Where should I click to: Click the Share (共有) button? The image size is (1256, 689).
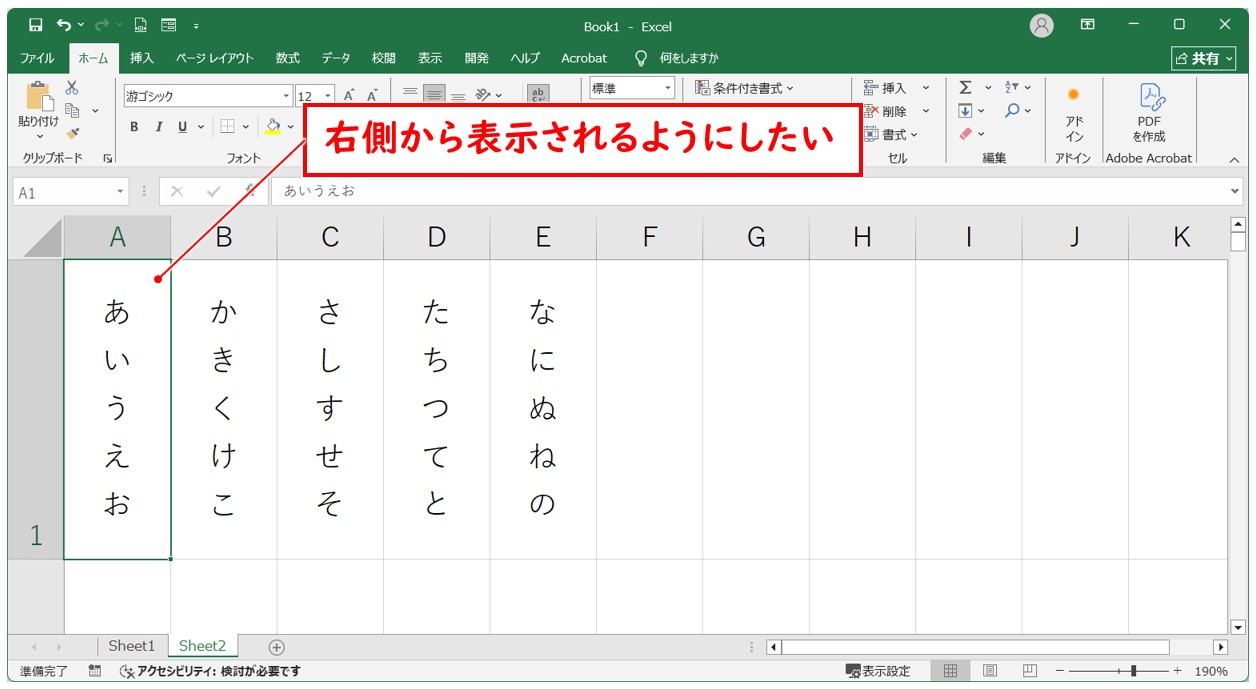1204,58
